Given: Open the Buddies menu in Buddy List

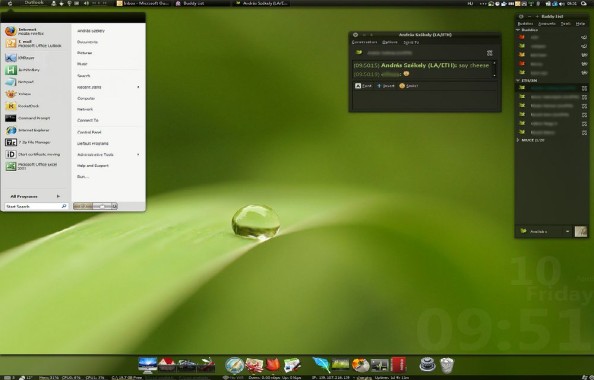Looking at the screenshot, I should pyautogui.click(x=525, y=23).
